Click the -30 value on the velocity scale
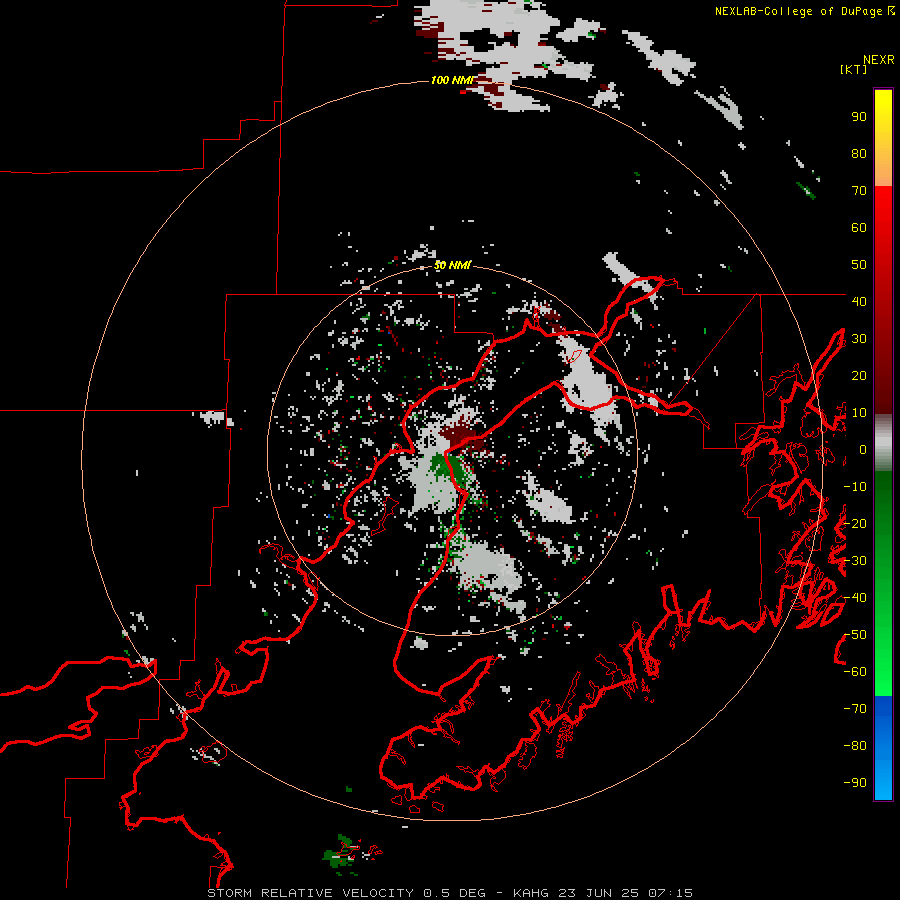 [x=855, y=561]
